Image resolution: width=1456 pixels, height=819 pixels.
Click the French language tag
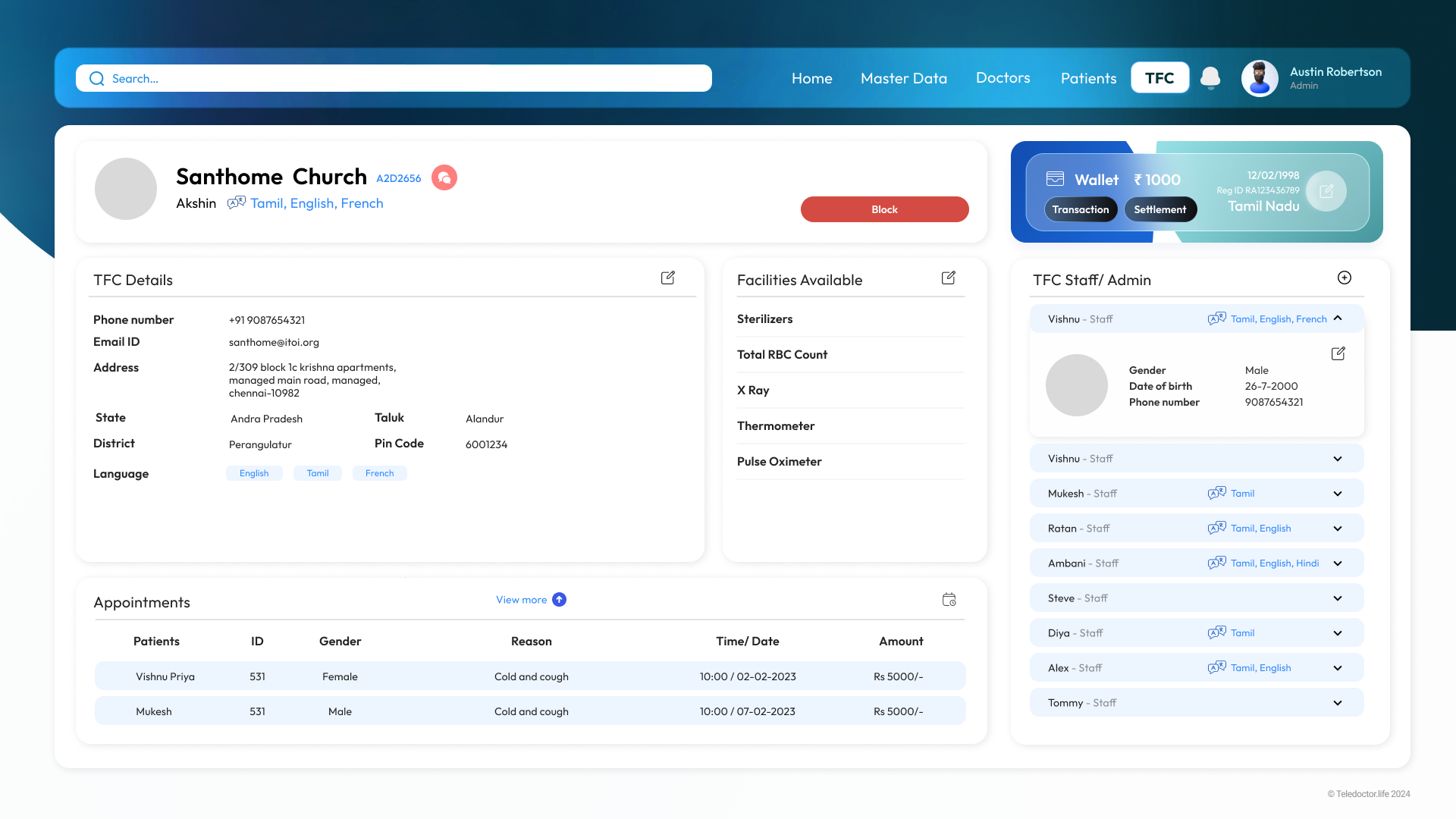tap(380, 473)
